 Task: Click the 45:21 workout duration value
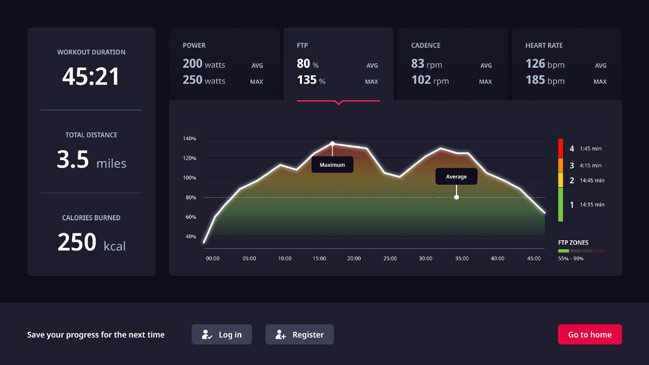[91, 77]
